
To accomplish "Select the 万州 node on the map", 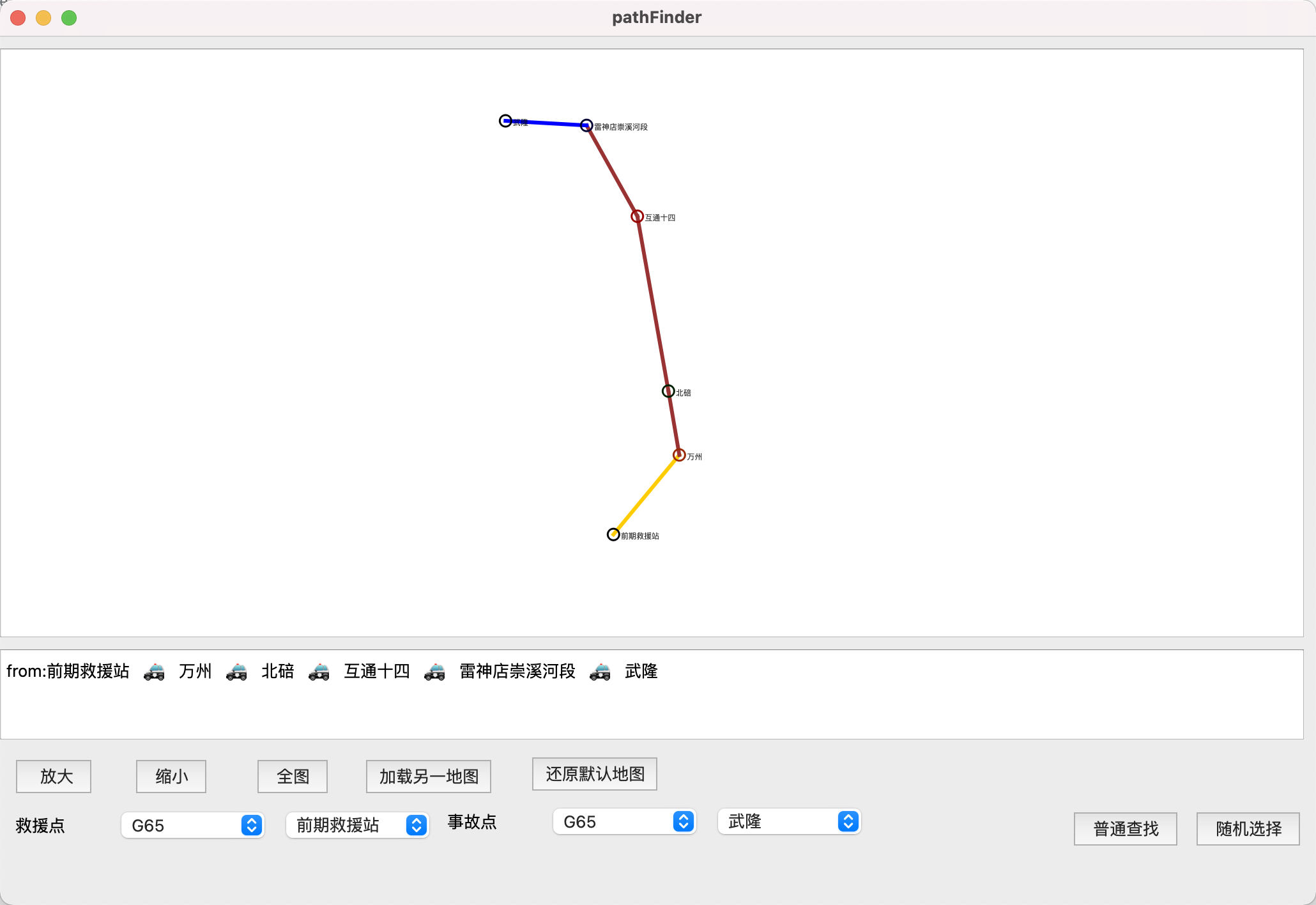I will pyautogui.click(x=679, y=455).
